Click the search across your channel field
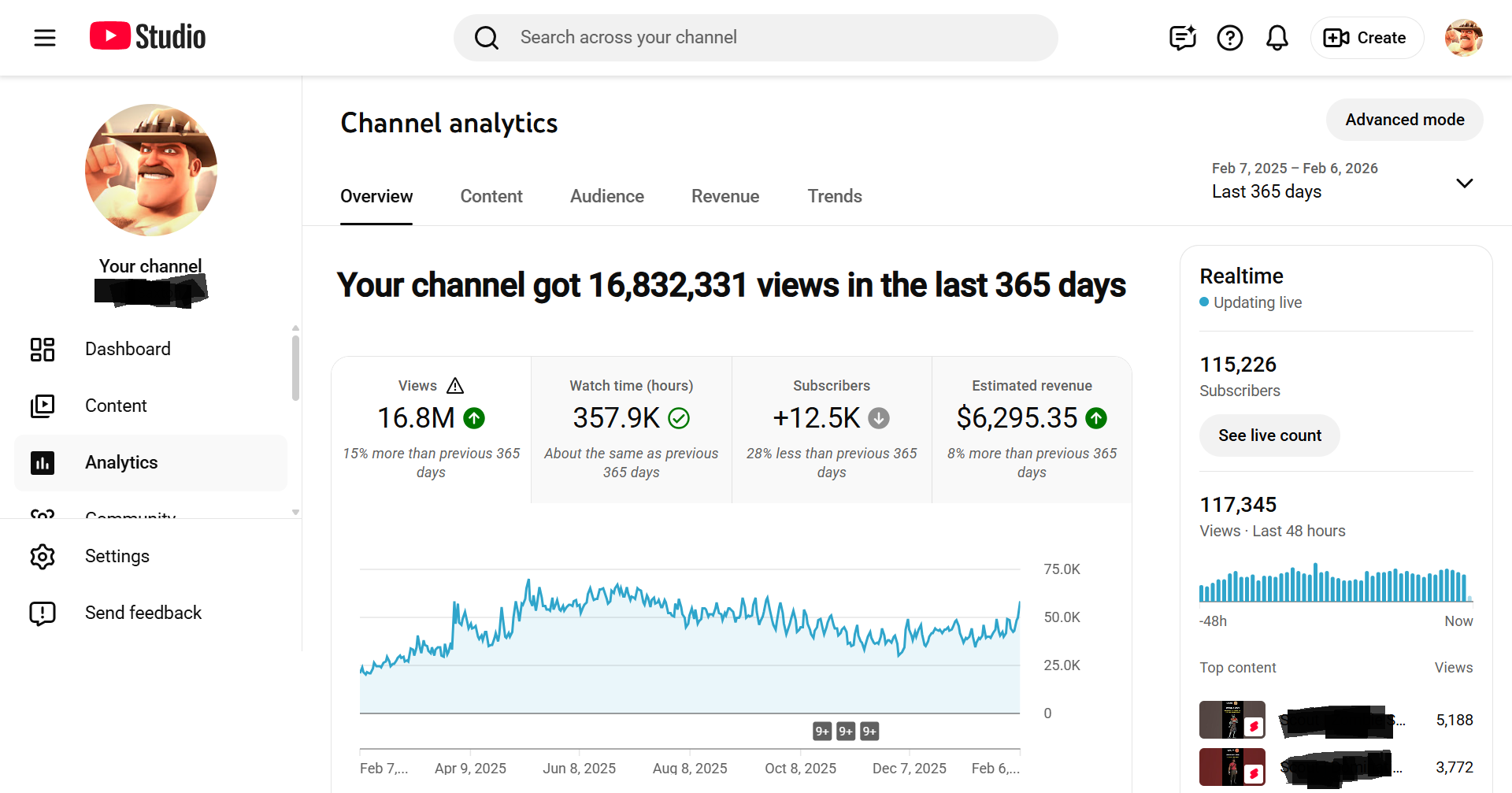Image resolution: width=1512 pixels, height=793 pixels. pos(756,38)
